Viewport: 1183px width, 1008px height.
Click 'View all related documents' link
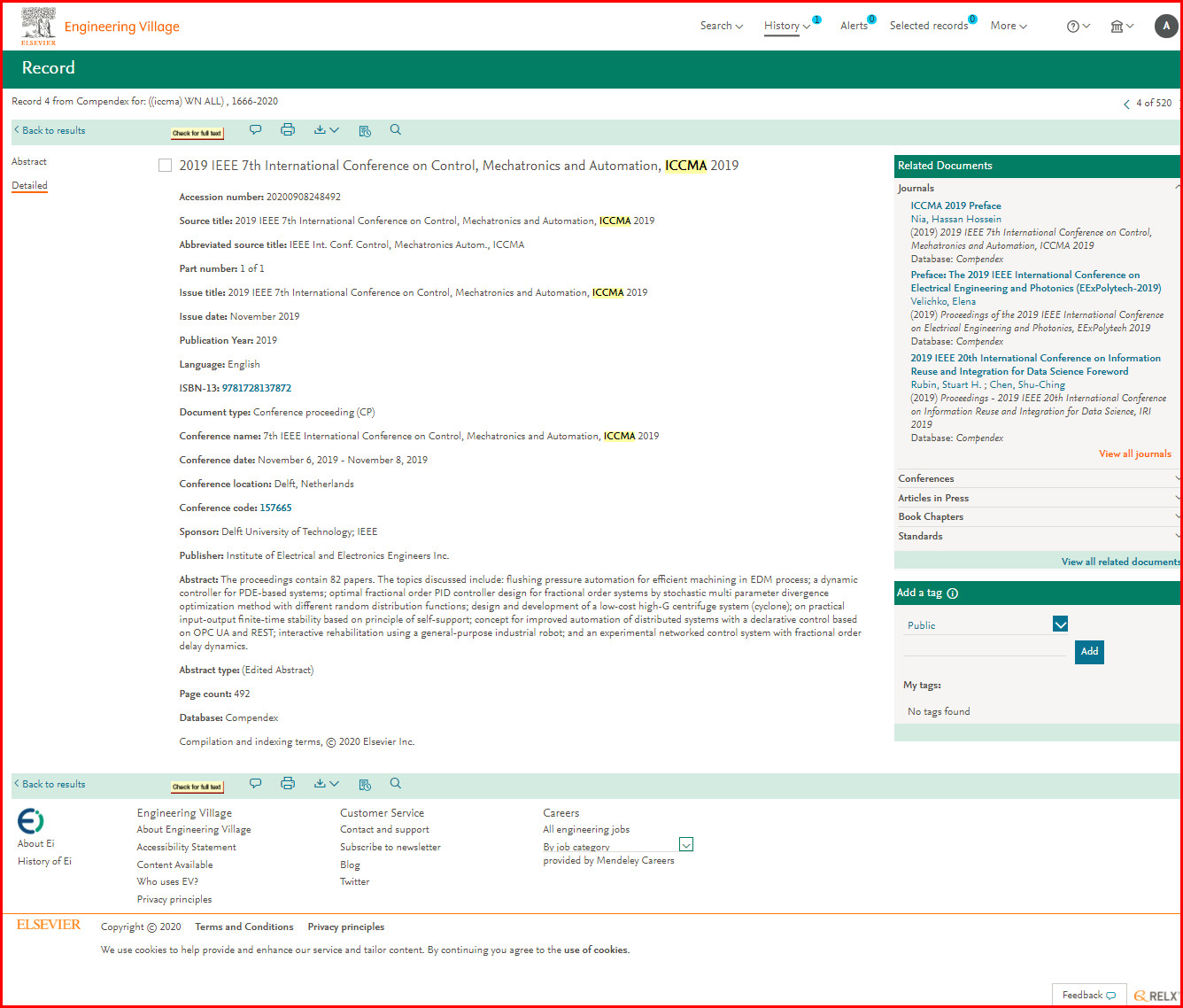tap(1121, 562)
